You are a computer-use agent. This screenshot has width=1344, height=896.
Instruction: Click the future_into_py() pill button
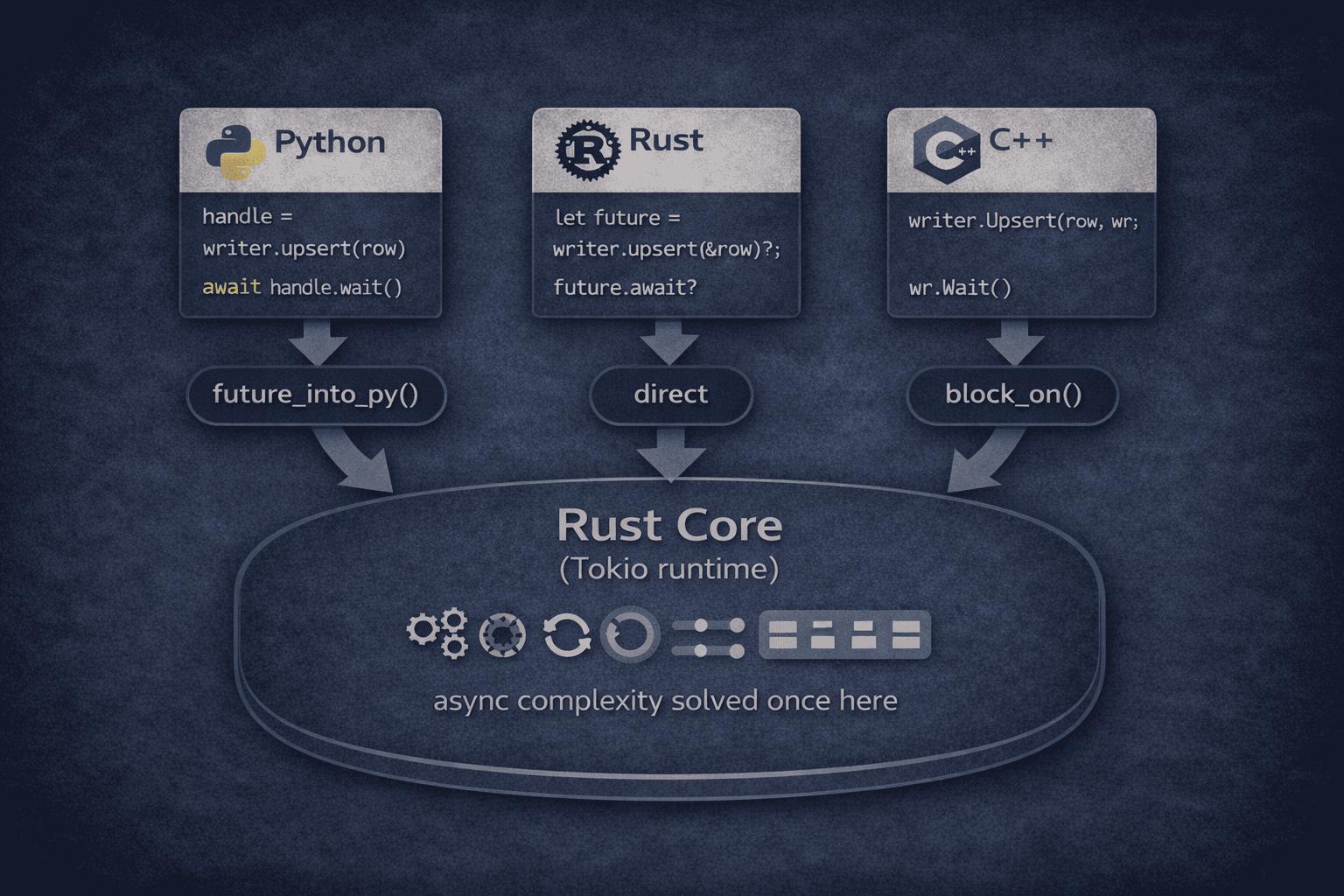[x=317, y=395]
